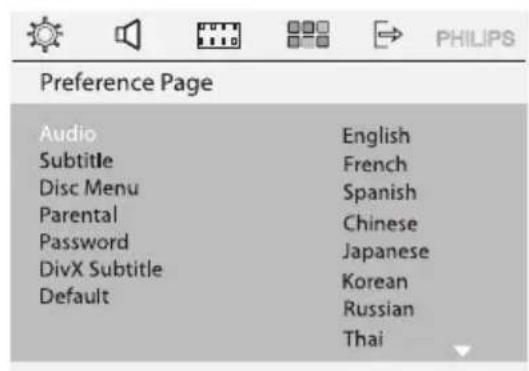Viewport: 529px width, 371px height.
Task: Choose Japanese from the language list
Action: pyautogui.click(x=386, y=252)
